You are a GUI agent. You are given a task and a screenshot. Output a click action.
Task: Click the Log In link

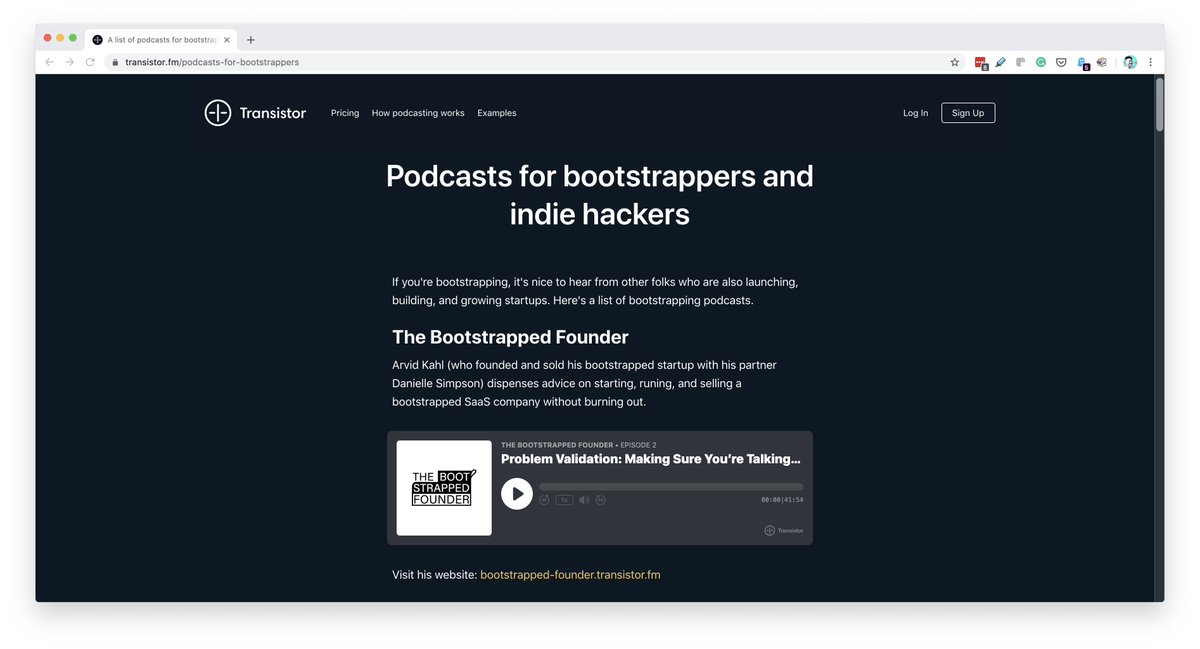[x=915, y=113]
